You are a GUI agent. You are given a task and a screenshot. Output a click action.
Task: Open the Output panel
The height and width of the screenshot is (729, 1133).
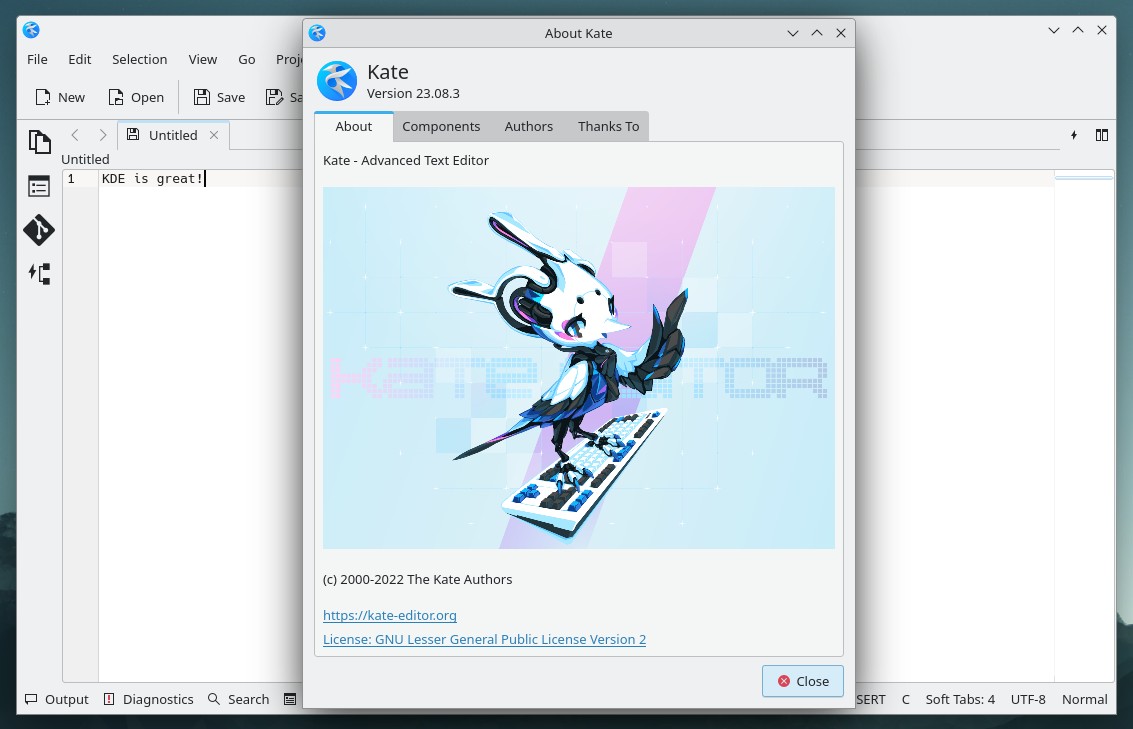[57, 699]
